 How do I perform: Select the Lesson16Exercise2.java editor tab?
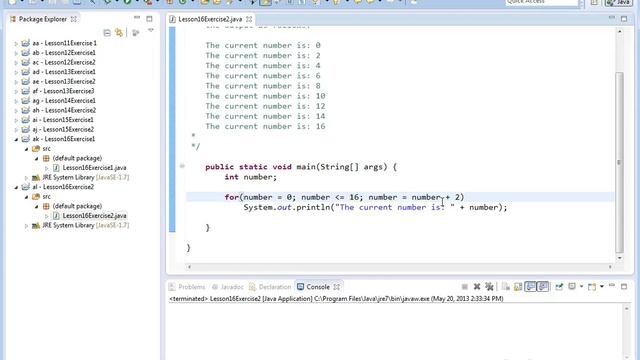(210, 19)
